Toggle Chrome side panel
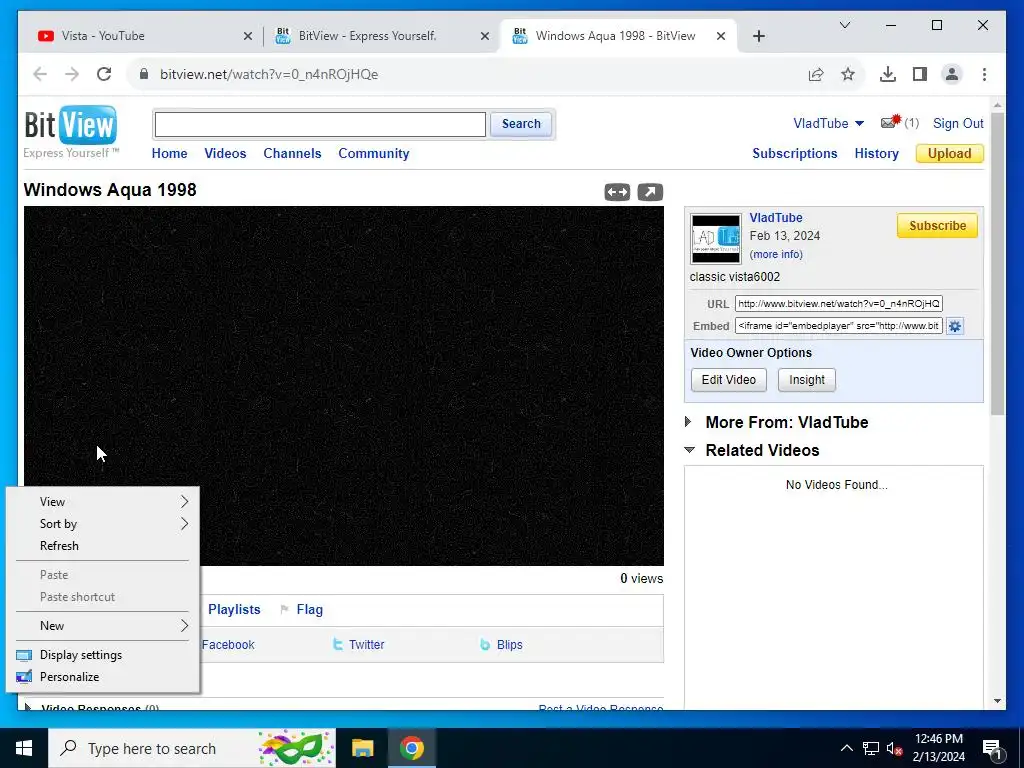The height and width of the screenshot is (768, 1024). tap(920, 74)
